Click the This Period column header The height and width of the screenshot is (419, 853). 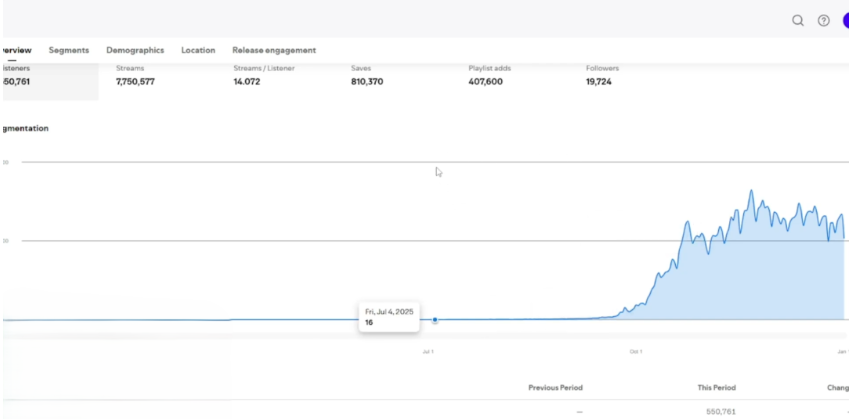(717, 387)
